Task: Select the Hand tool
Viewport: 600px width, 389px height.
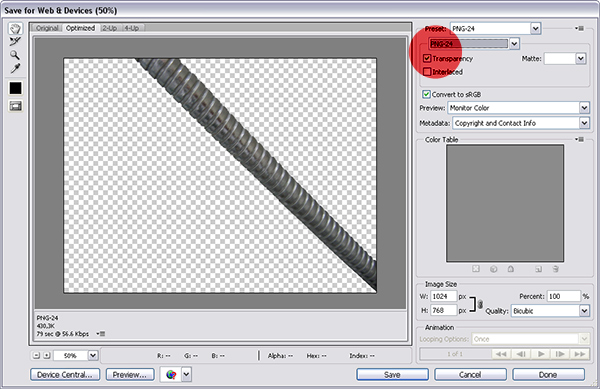Action: click(15, 29)
